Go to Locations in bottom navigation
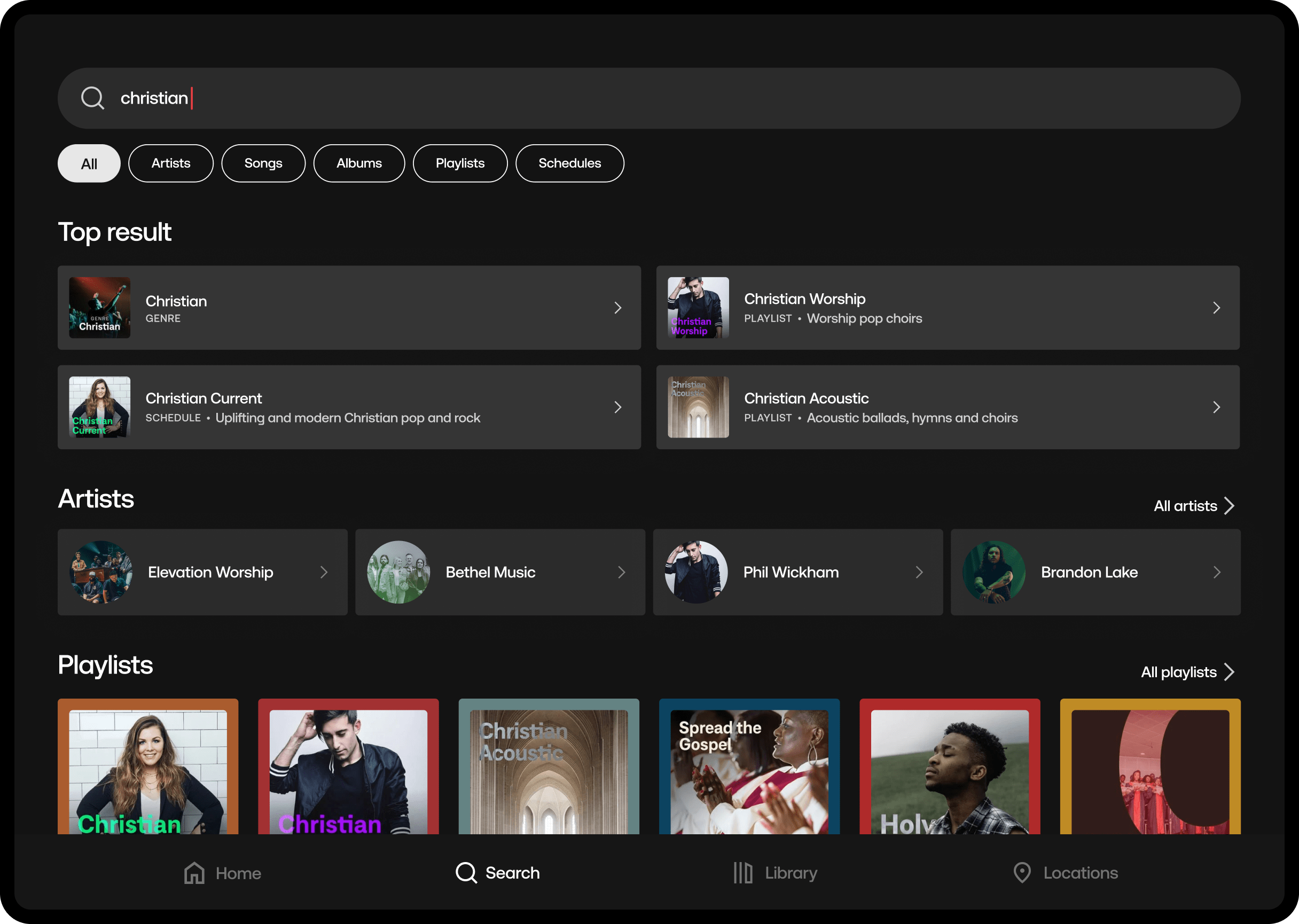The width and height of the screenshot is (1299, 924). click(x=1066, y=873)
